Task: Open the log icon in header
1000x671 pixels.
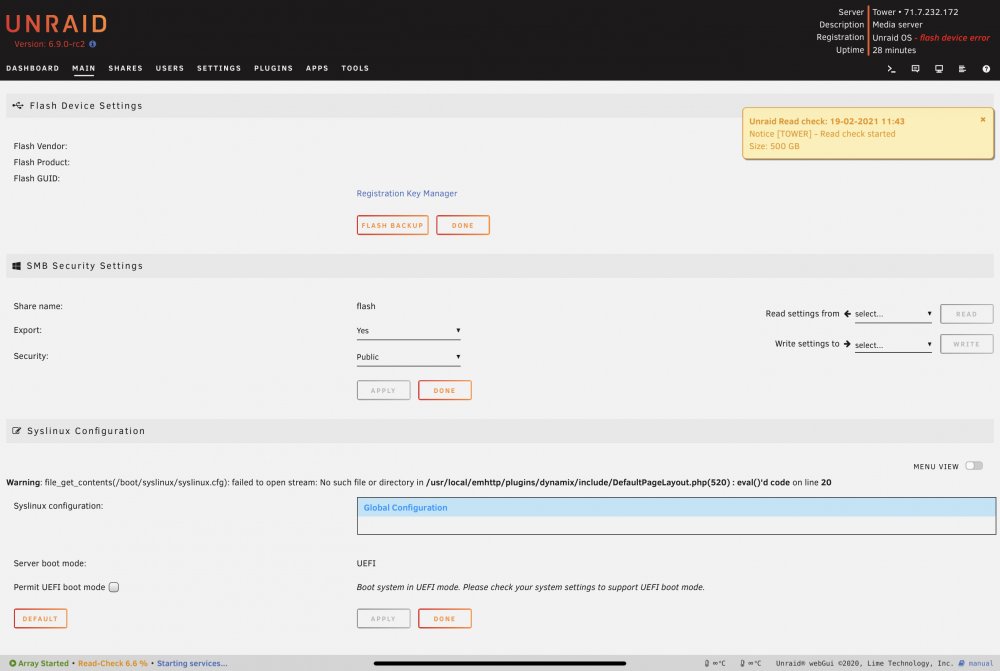Action: 962,69
